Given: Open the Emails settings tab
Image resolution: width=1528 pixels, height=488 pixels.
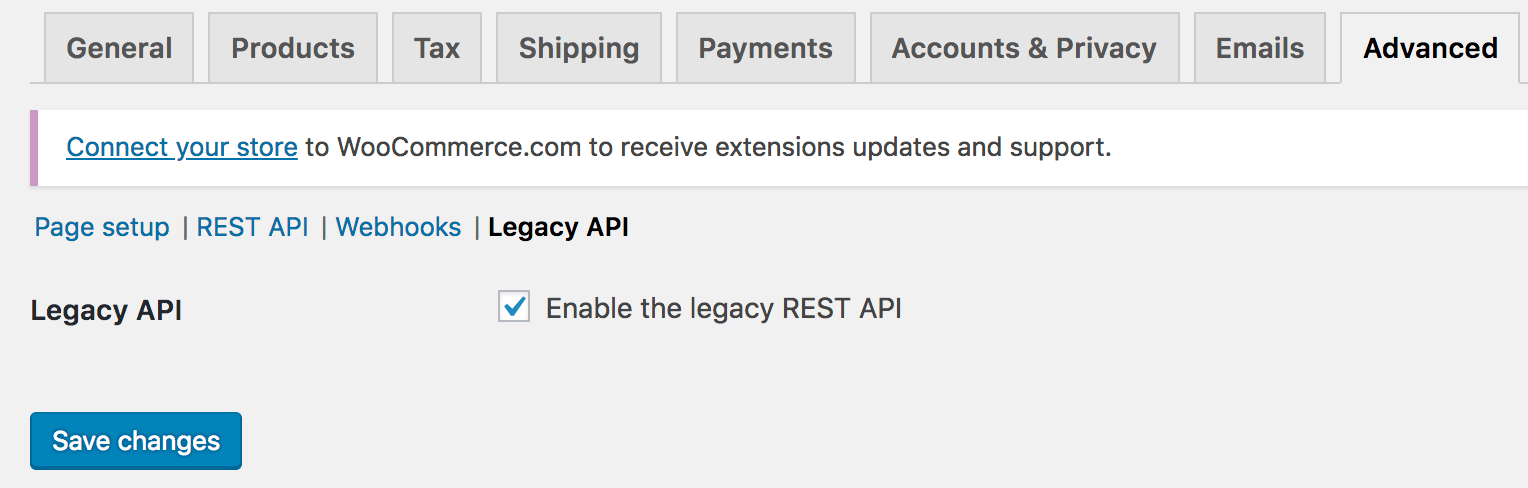Looking at the screenshot, I should (x=1260, y=48).
